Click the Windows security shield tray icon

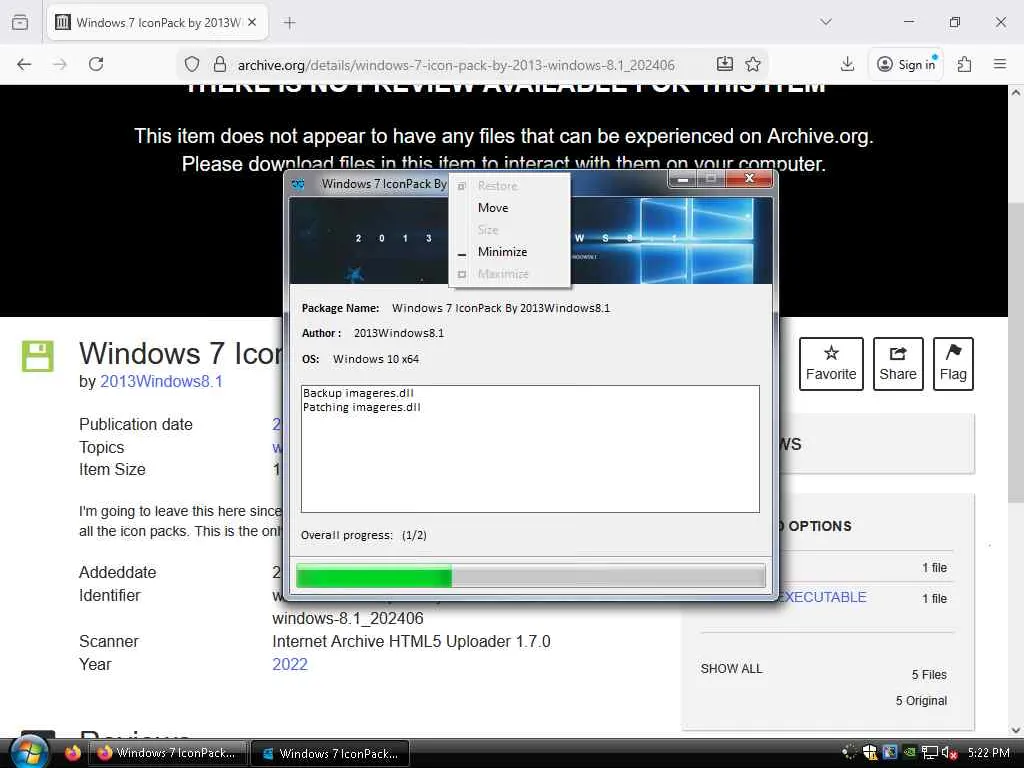pyautogui.click(x=870, y=752)
